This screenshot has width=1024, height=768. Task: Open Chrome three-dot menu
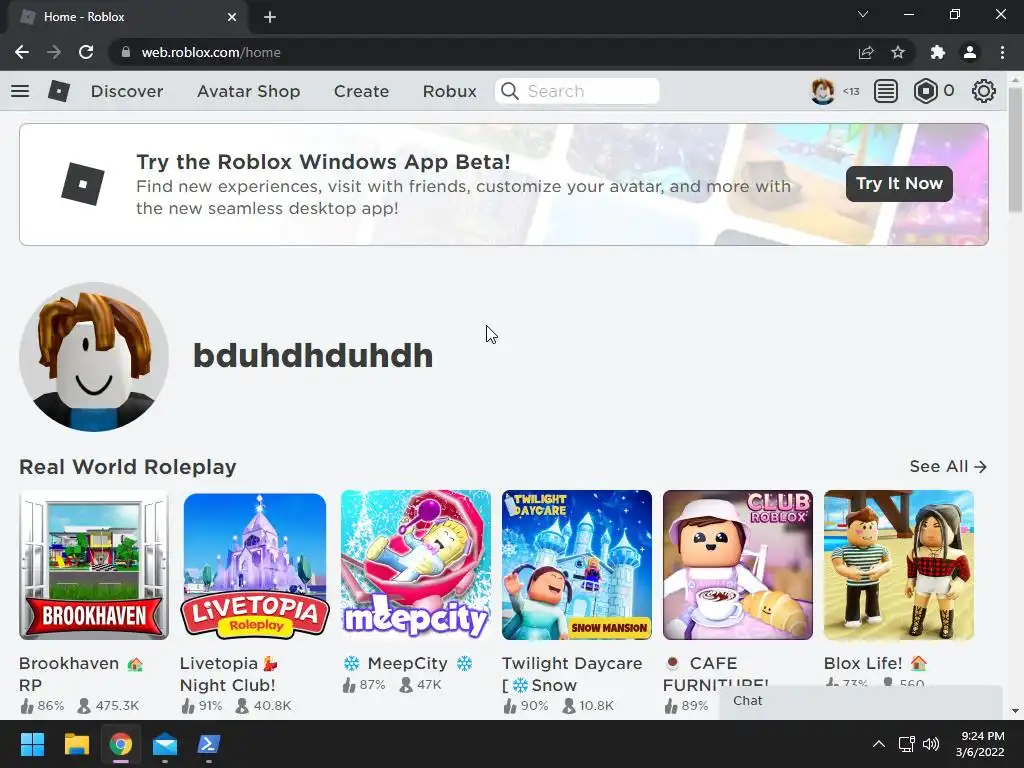click(1002, 52)
